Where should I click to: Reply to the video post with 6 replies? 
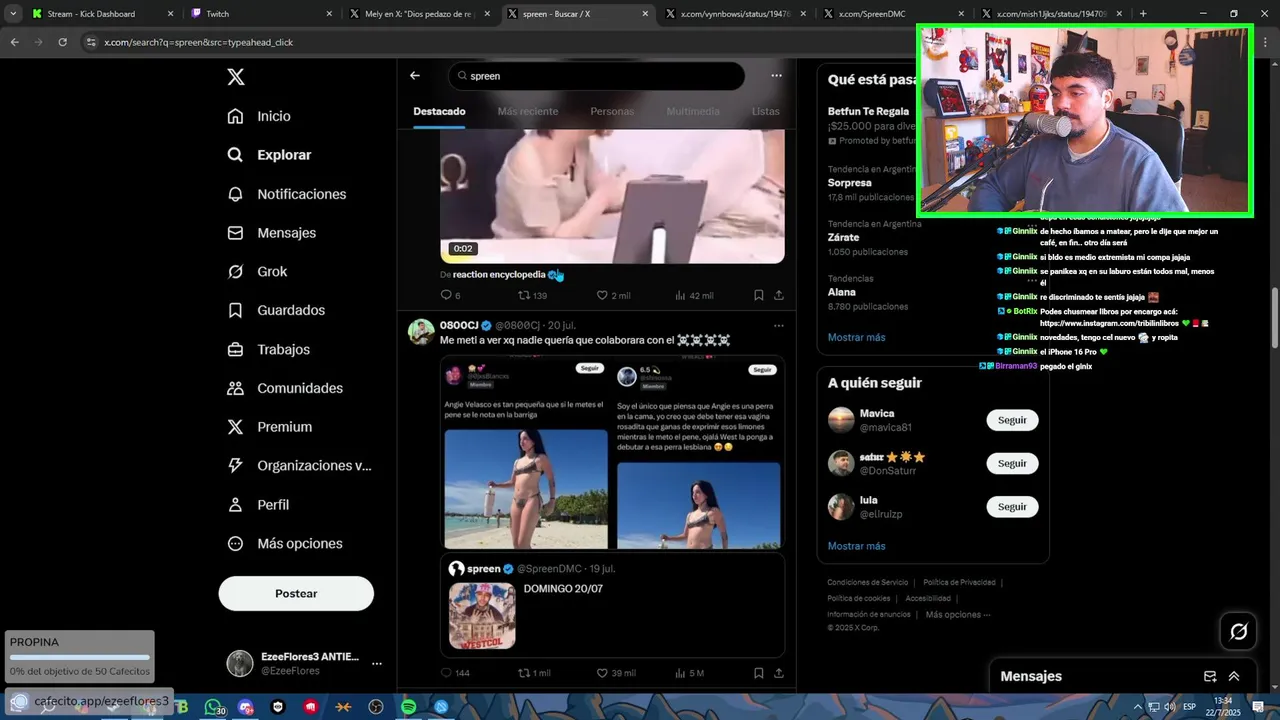point(450,295)
